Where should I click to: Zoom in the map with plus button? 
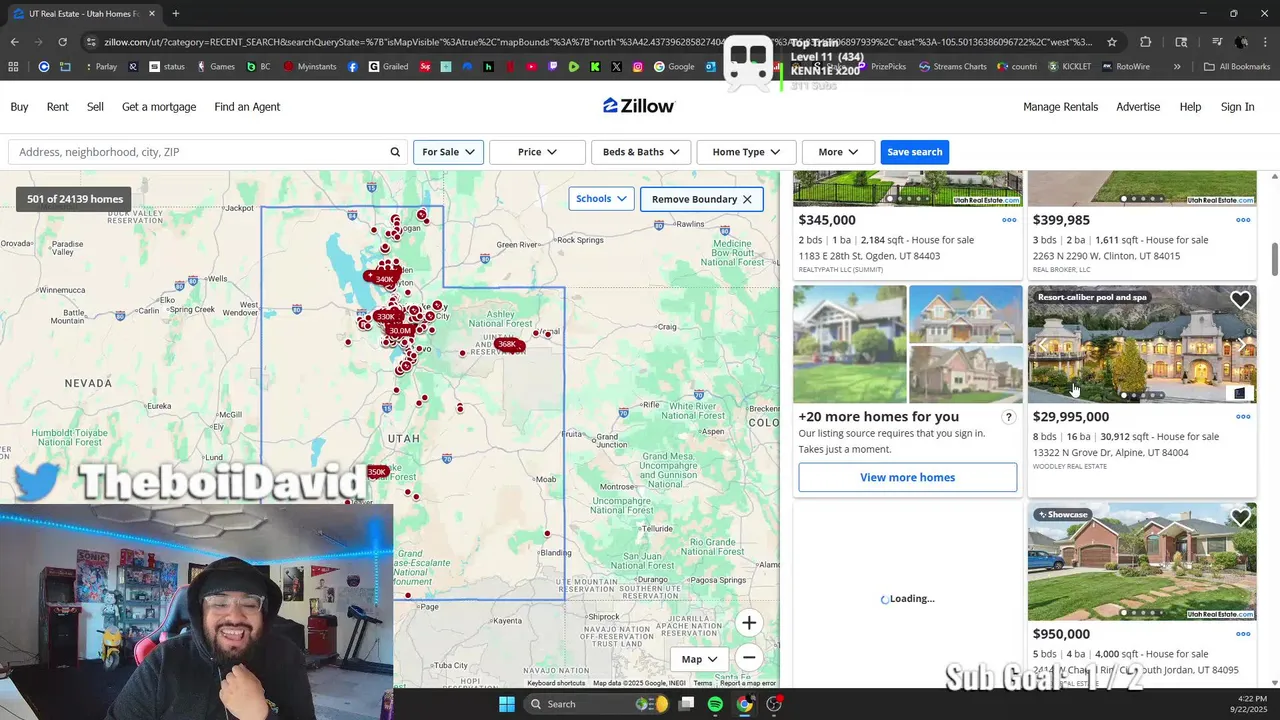click(749, 623)
